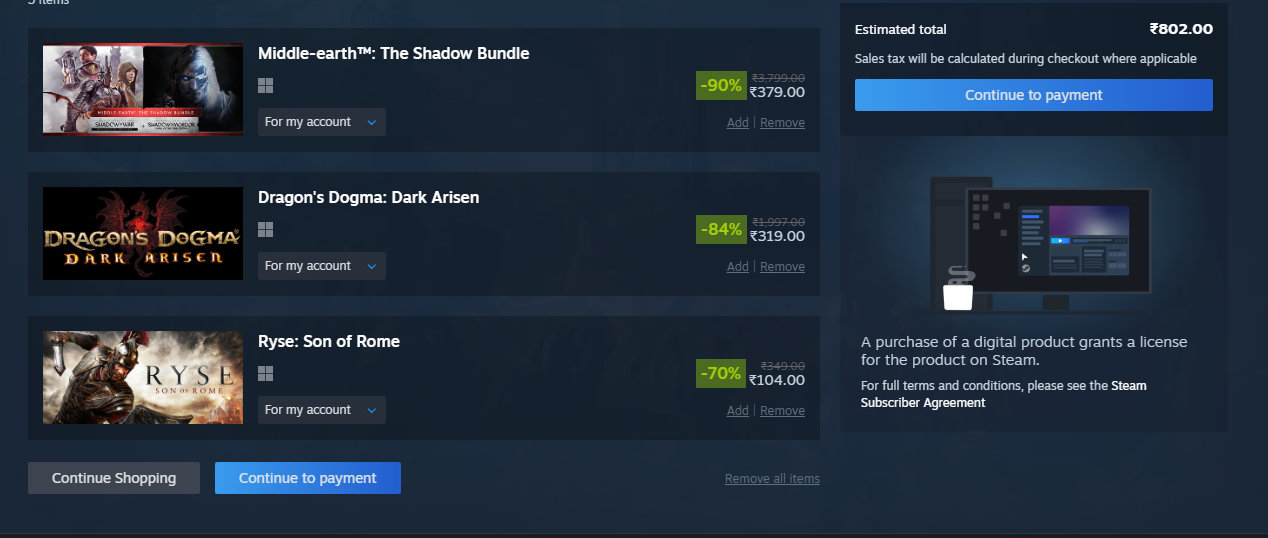Remove Middle-earth Shadow Bundle from cart

[x=782, y=123]
